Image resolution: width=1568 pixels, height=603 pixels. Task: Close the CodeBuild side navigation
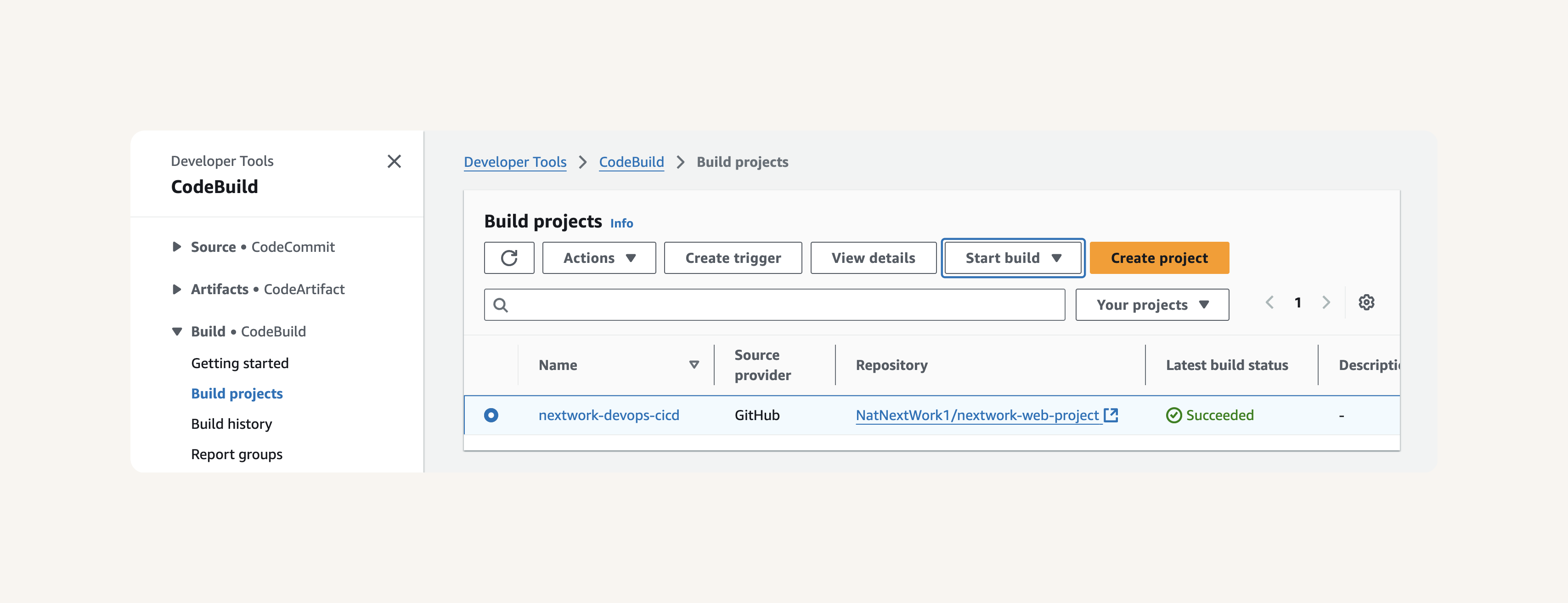click(395, 161)
